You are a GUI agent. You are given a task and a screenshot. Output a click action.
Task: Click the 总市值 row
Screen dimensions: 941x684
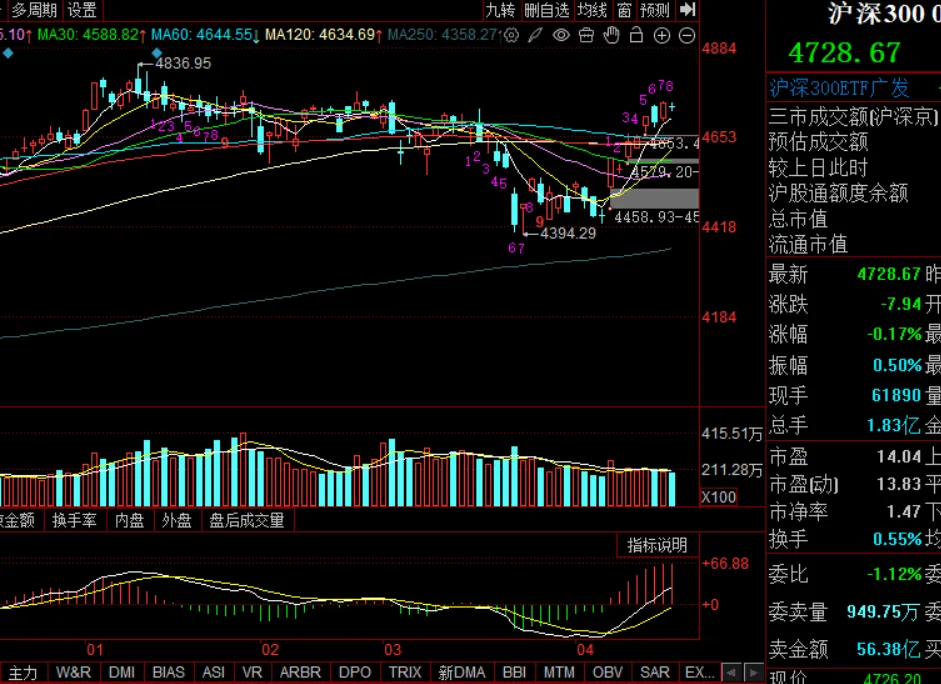coord(798,219)
